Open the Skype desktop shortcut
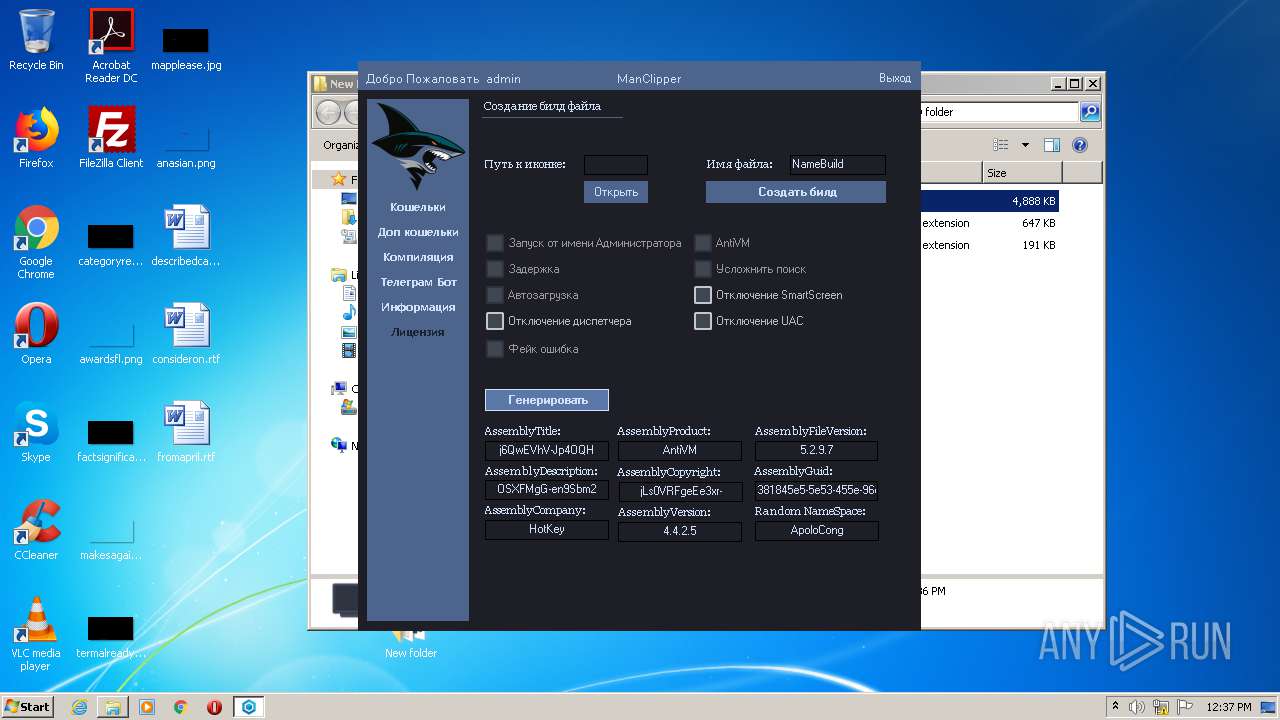The width and height of the screenshot is (1280, 720). pyautogui.click(x=36, y=432)
